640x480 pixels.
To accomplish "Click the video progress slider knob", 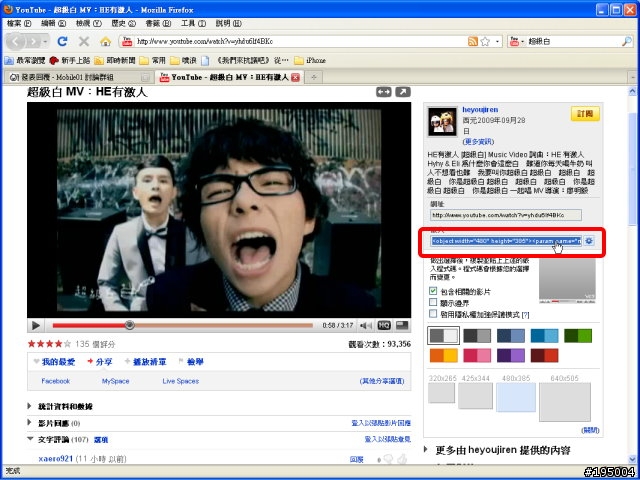I will (x=129, y=325).
